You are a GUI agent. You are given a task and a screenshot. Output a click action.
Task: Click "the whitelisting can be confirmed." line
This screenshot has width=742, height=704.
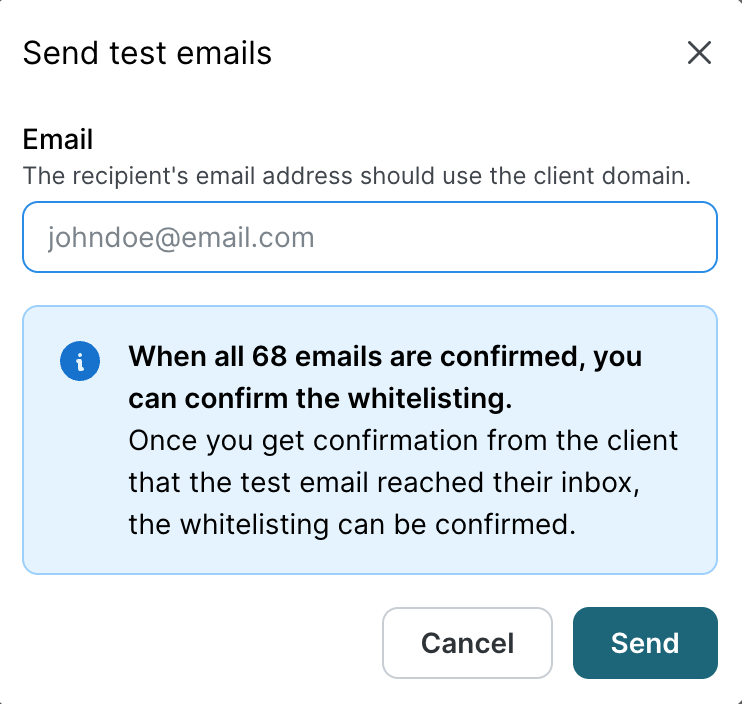point(352,525)
